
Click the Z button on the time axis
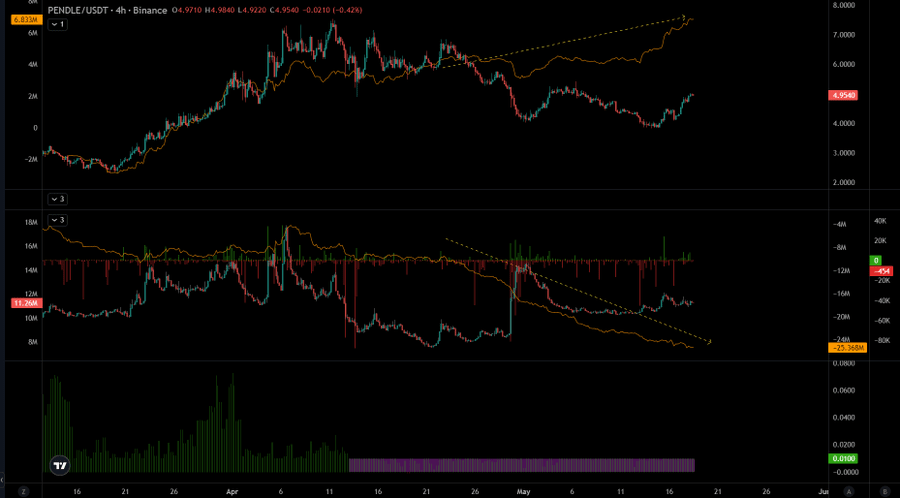coord(24,492)
